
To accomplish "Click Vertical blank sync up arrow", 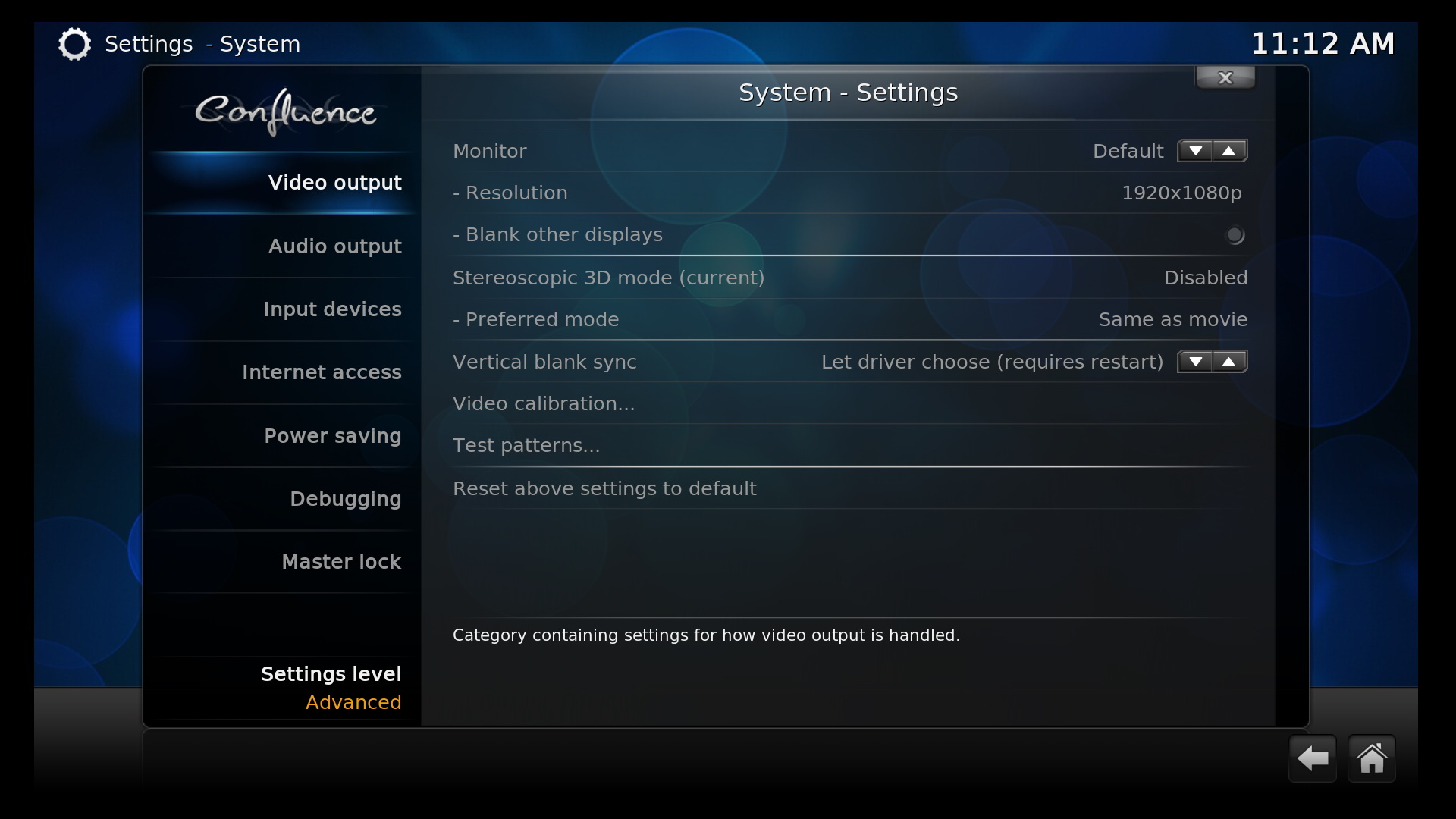I will coord(1229,362).
